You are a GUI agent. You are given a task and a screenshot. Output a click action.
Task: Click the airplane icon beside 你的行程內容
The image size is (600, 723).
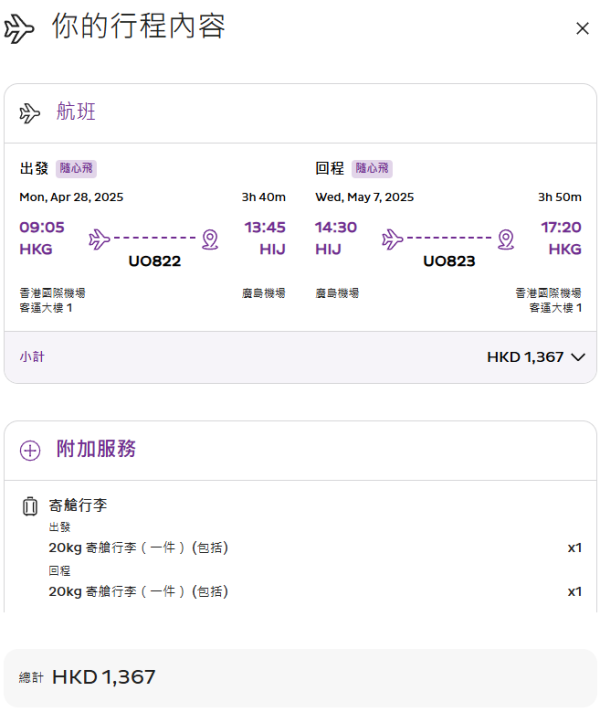tap(19, 29)
